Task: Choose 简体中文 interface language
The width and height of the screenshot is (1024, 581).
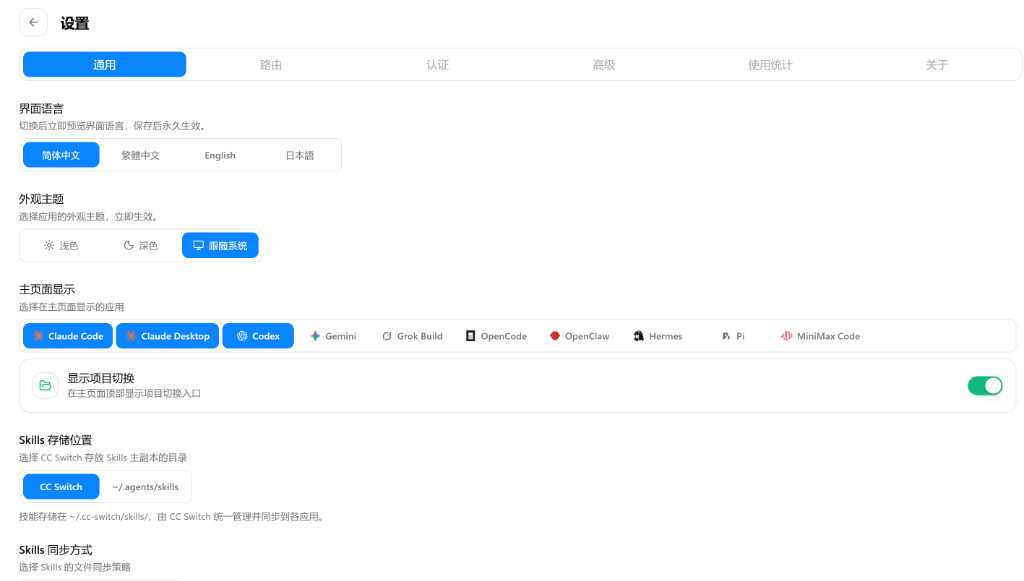Action: tap(61, 155)
